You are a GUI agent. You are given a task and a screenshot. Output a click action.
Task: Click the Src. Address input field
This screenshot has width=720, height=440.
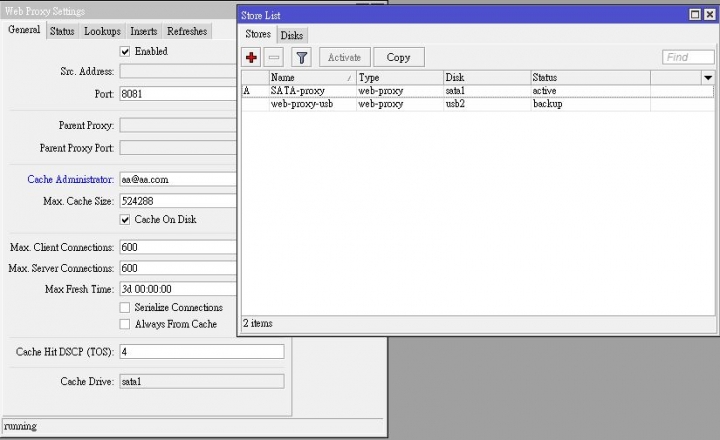click(178, 72)
